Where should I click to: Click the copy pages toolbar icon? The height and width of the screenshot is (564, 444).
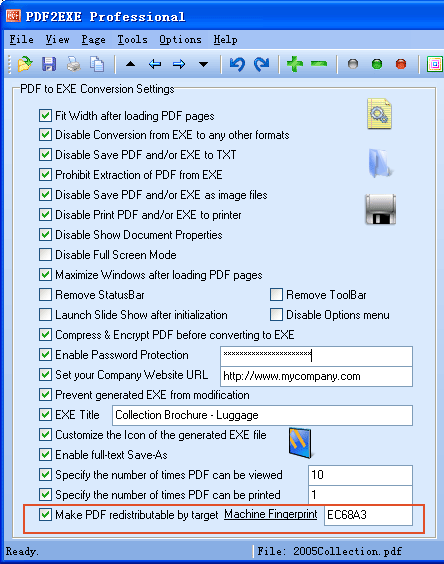tap(97, 64)
